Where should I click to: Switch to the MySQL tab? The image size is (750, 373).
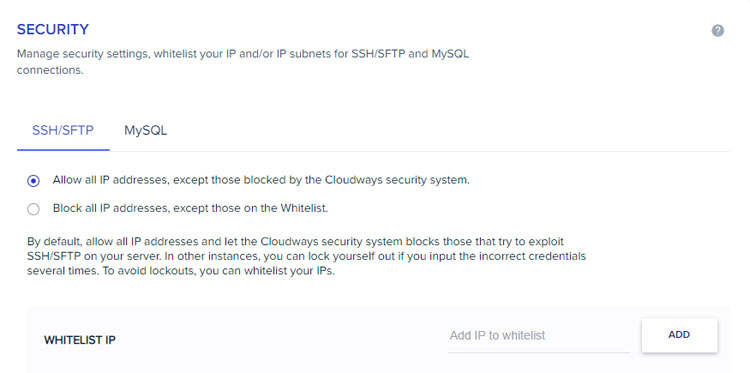[x=145, y=131]
